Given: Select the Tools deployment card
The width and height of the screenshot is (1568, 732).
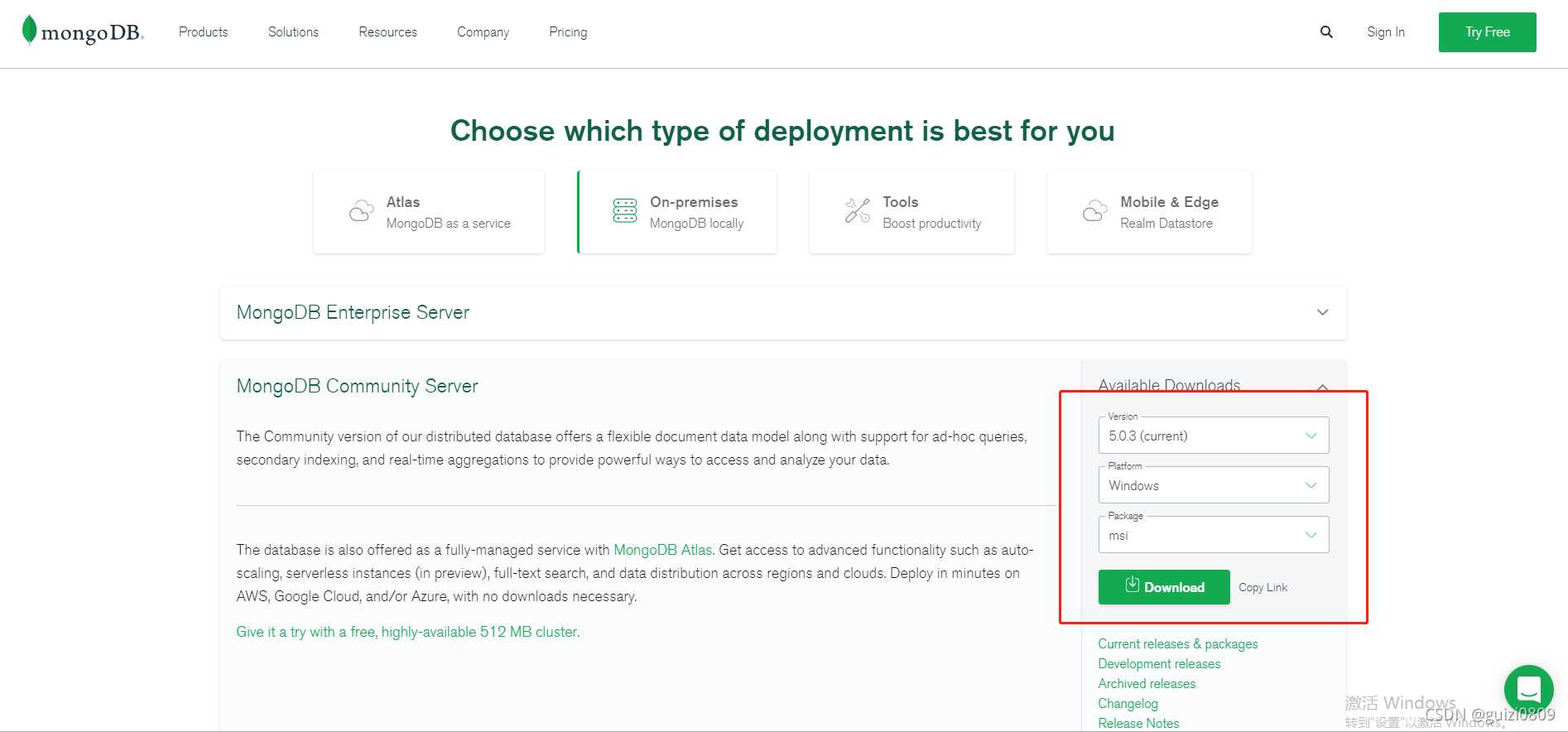Looking at the screenshot, I should 911,212.
